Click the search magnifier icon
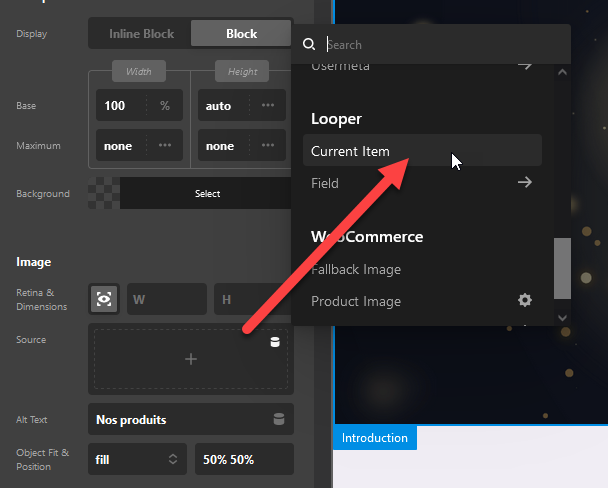The height and width of the screenshot is (488, 608). click(x=309, y=45)
